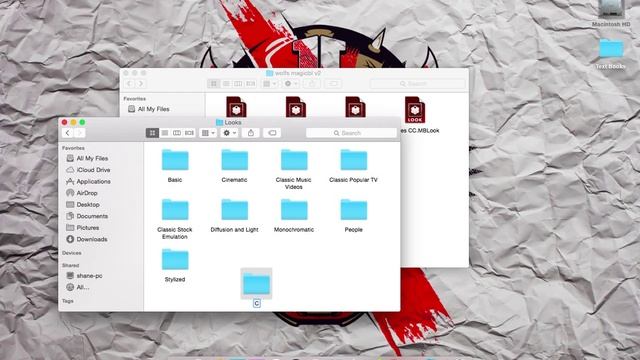
Task: Go forward in the Looks window
Action: pos(80,133)
